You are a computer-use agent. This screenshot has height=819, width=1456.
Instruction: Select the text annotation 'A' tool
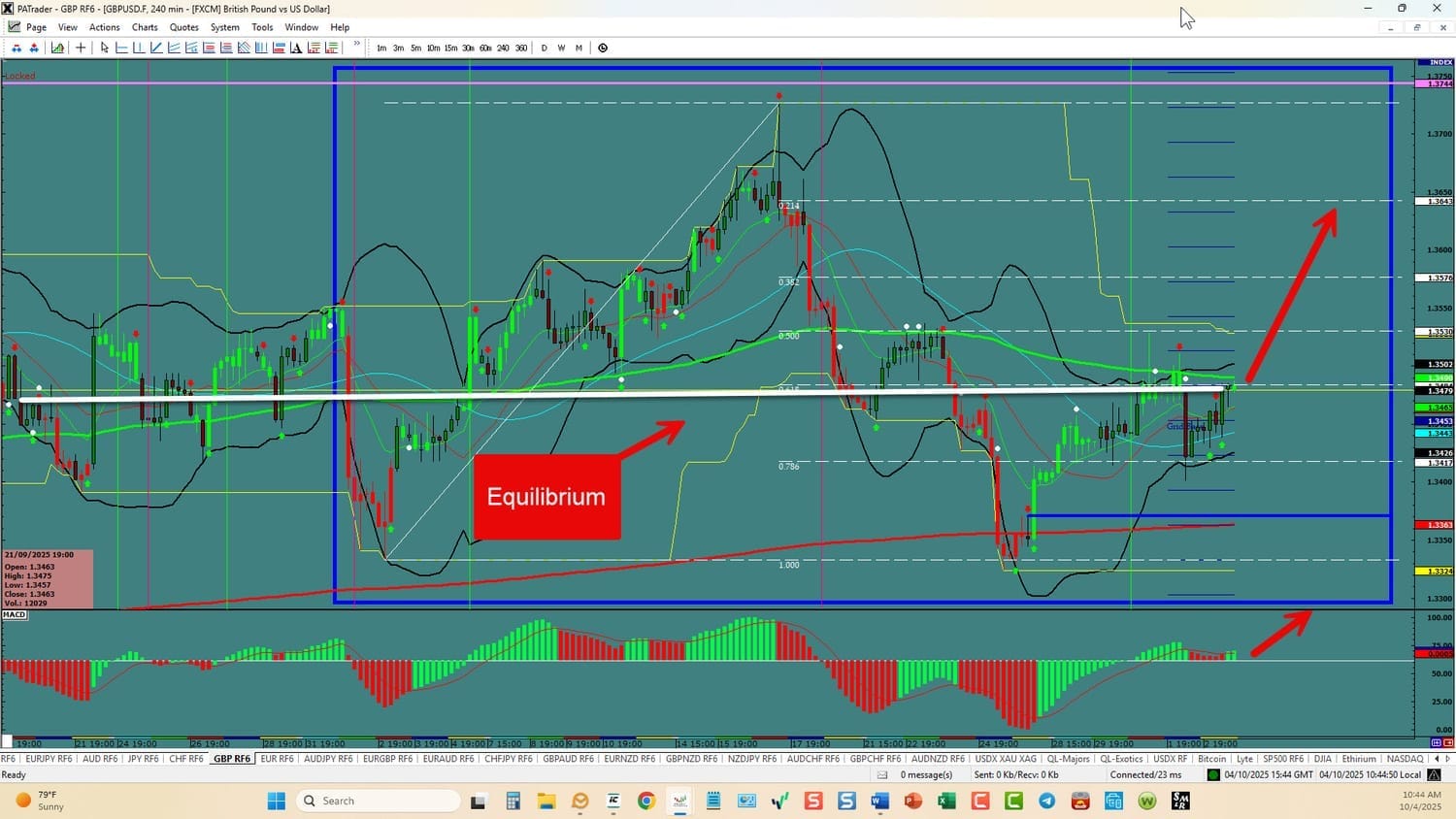[296, 48]
